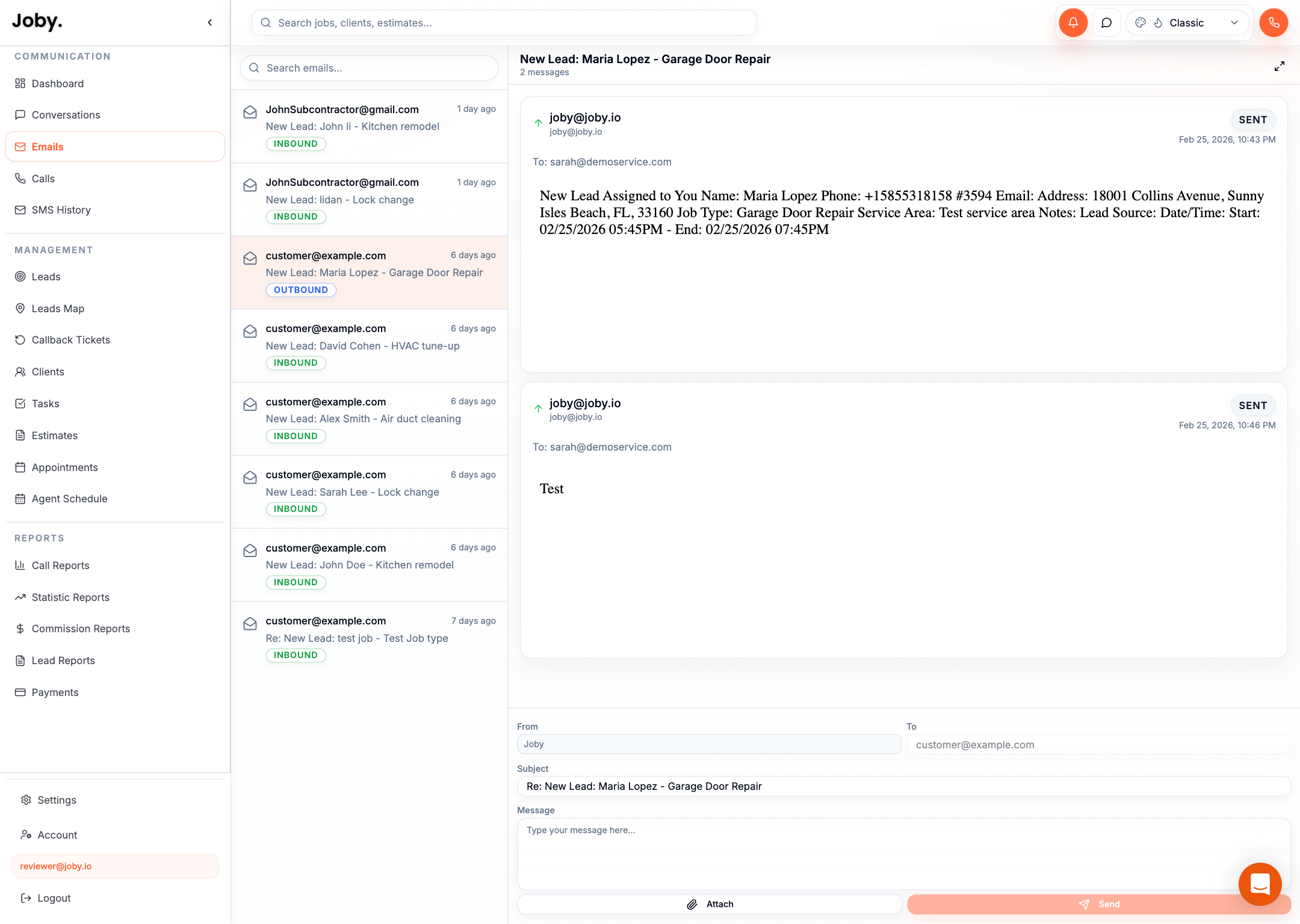Click the orange phone call button
This screenshot has width=1300, height=924.
1274,23
